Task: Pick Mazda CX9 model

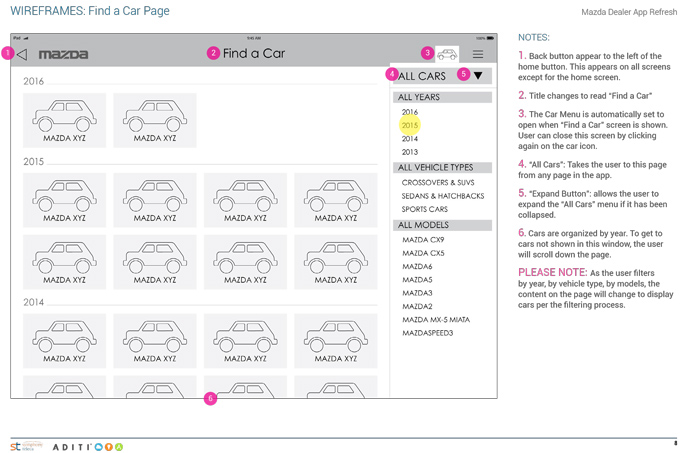Action: point(423,240)
